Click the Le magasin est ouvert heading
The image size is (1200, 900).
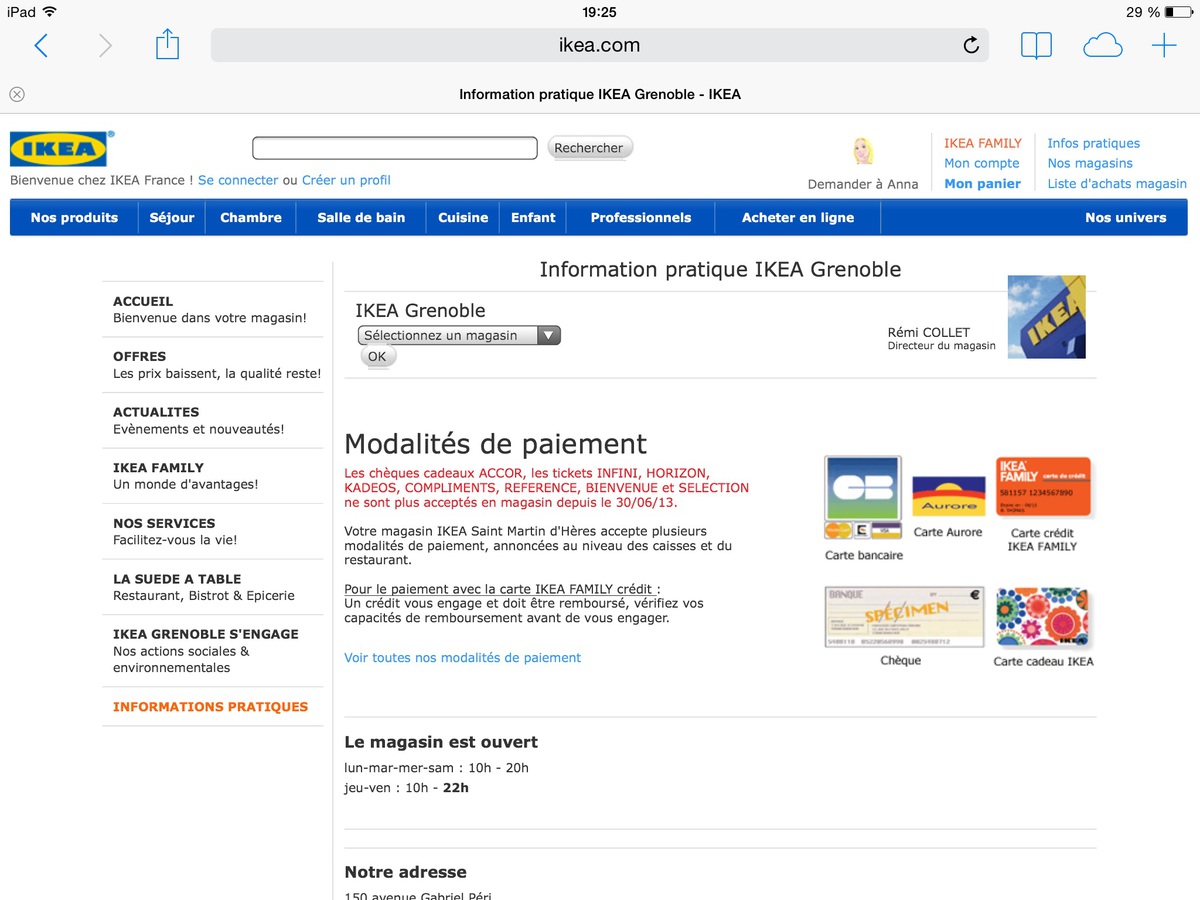(441, 742)
